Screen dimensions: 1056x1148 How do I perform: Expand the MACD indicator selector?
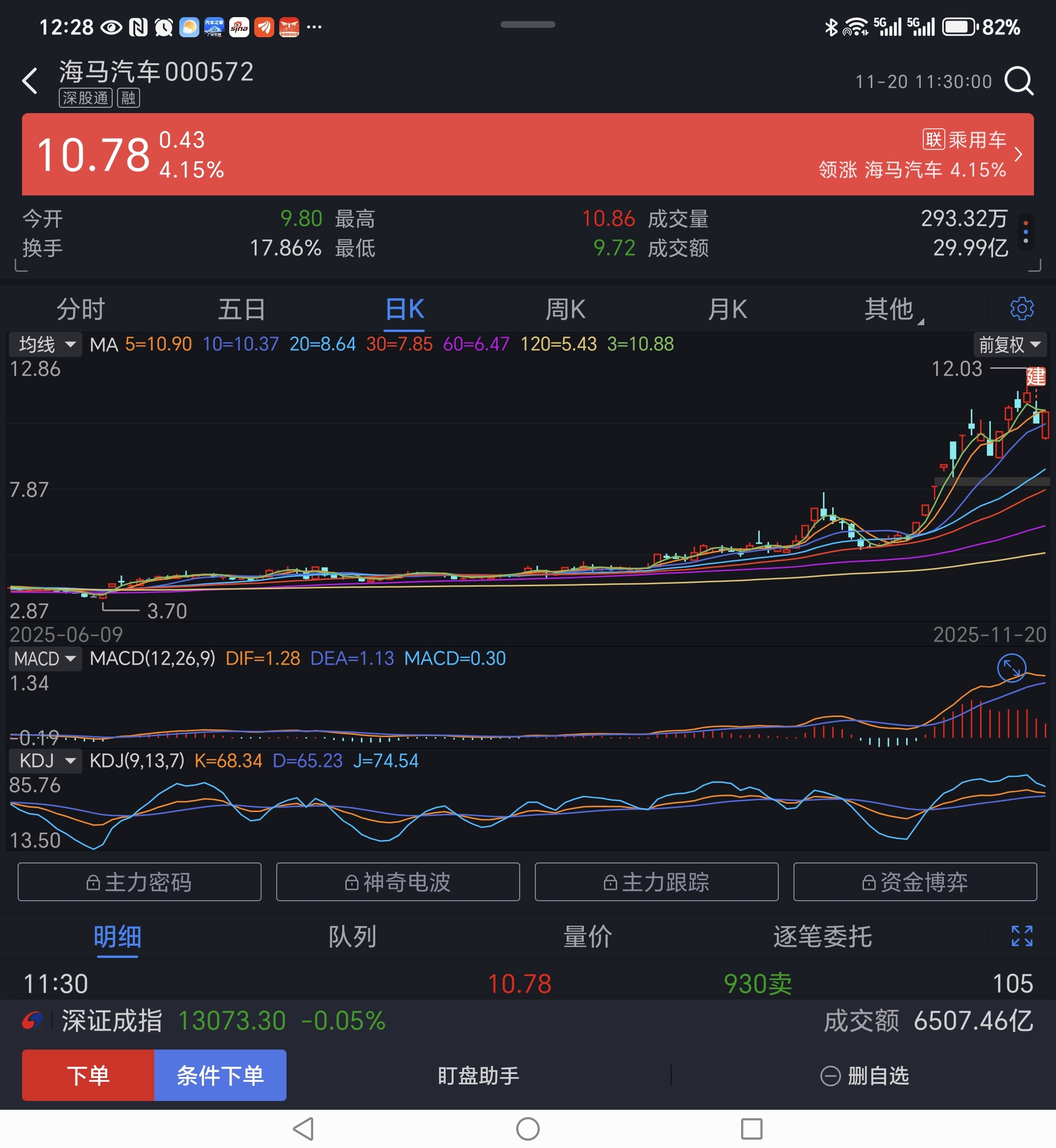(x=45, y=659)
